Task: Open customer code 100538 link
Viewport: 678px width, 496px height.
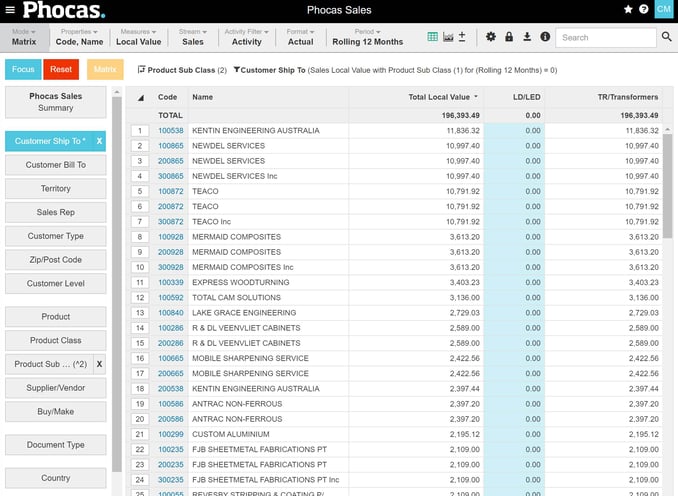Action: click(170, 131)
